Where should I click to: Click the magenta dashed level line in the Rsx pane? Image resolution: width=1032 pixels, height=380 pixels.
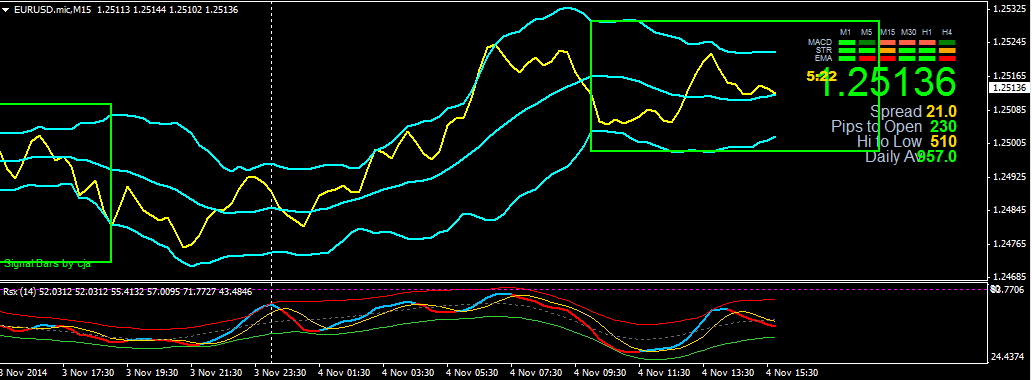click(x=494, y=289)
